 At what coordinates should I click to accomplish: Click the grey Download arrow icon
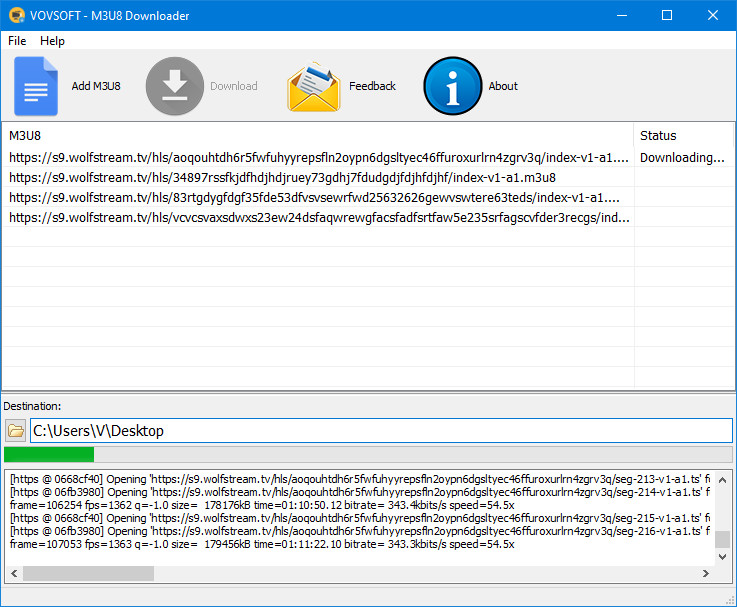pos(175,87)
